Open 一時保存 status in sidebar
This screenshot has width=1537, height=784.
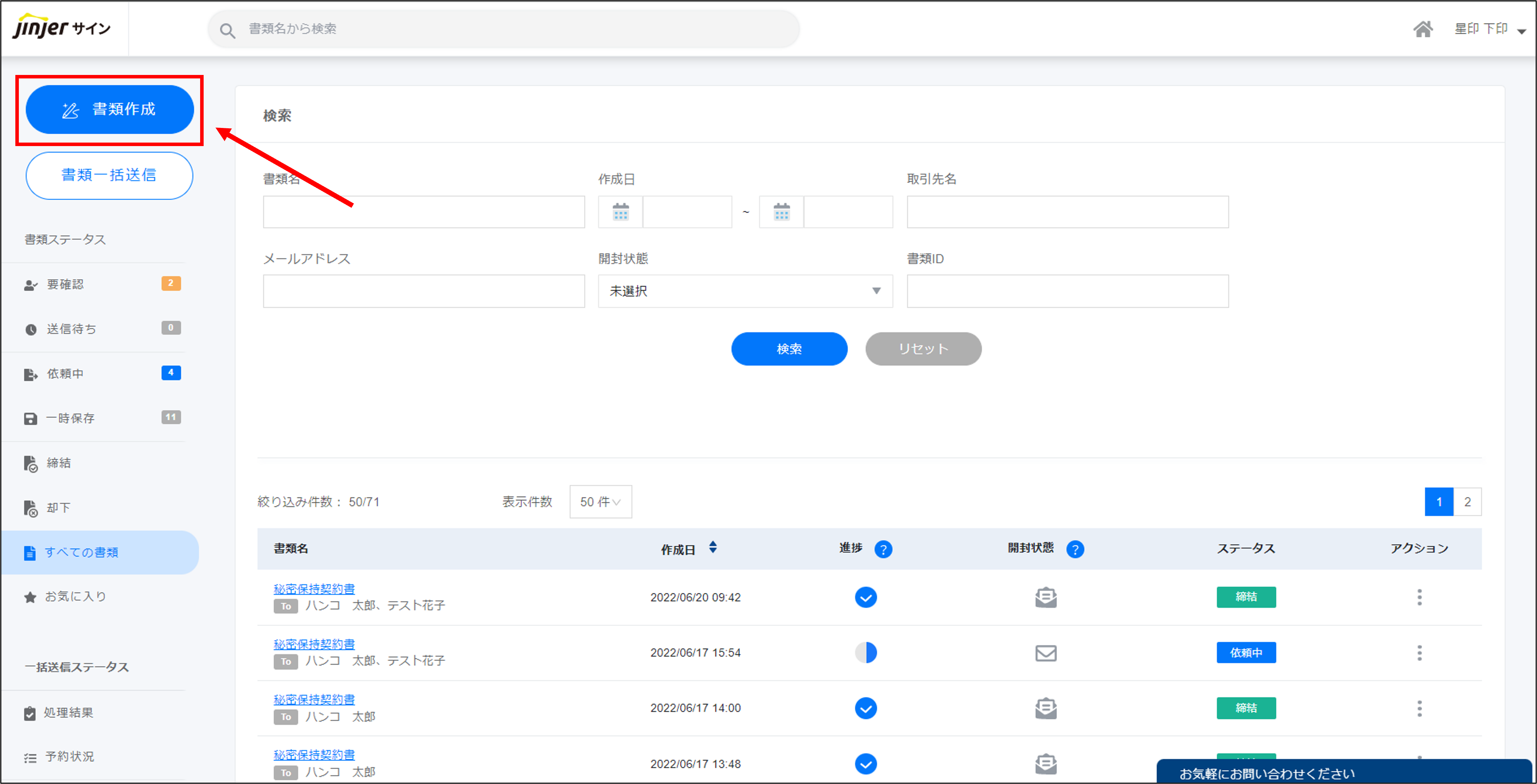70,418
